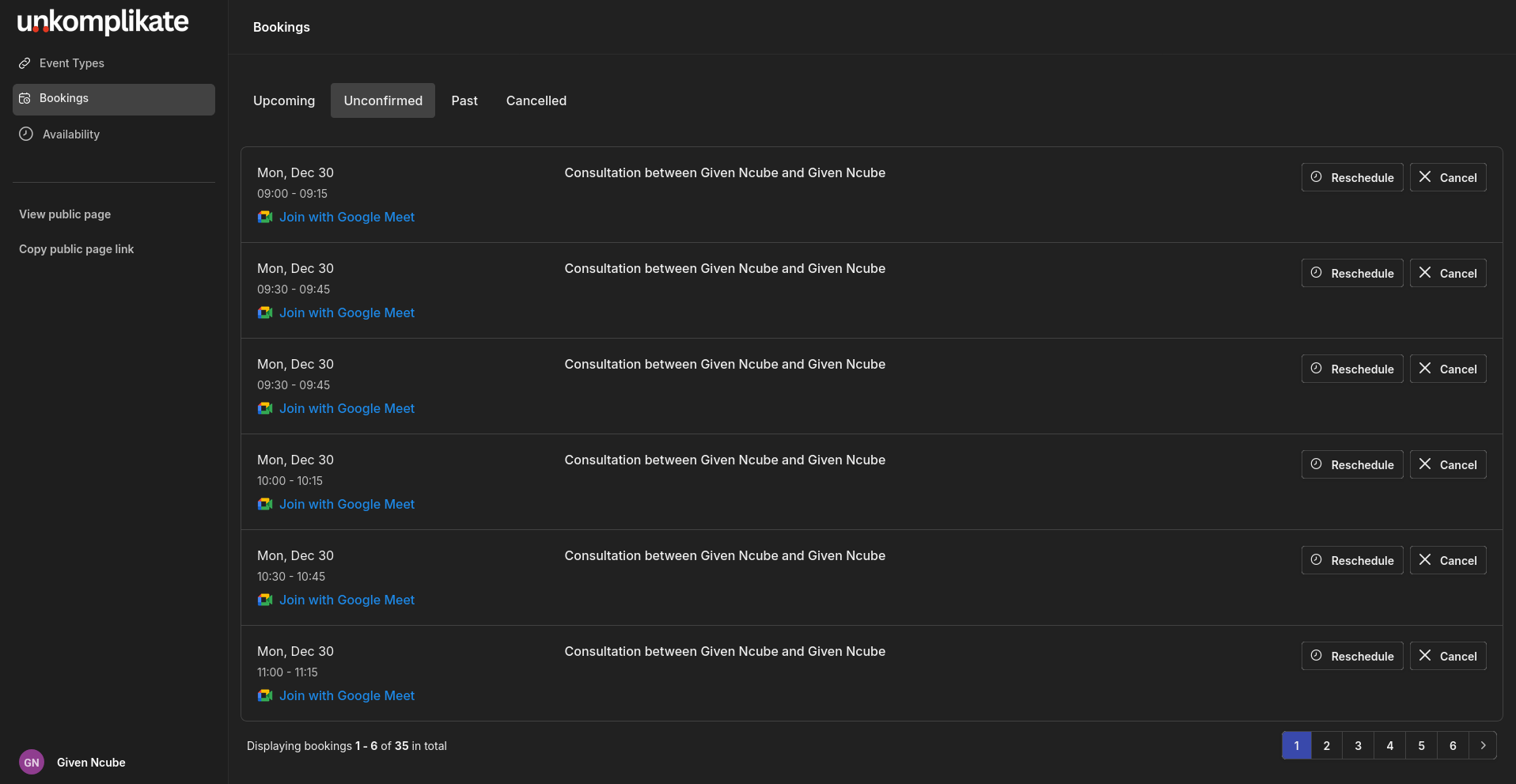Switch to the Upcoming tab
This screenshot has width=1516, height=784.
point(284,100)
